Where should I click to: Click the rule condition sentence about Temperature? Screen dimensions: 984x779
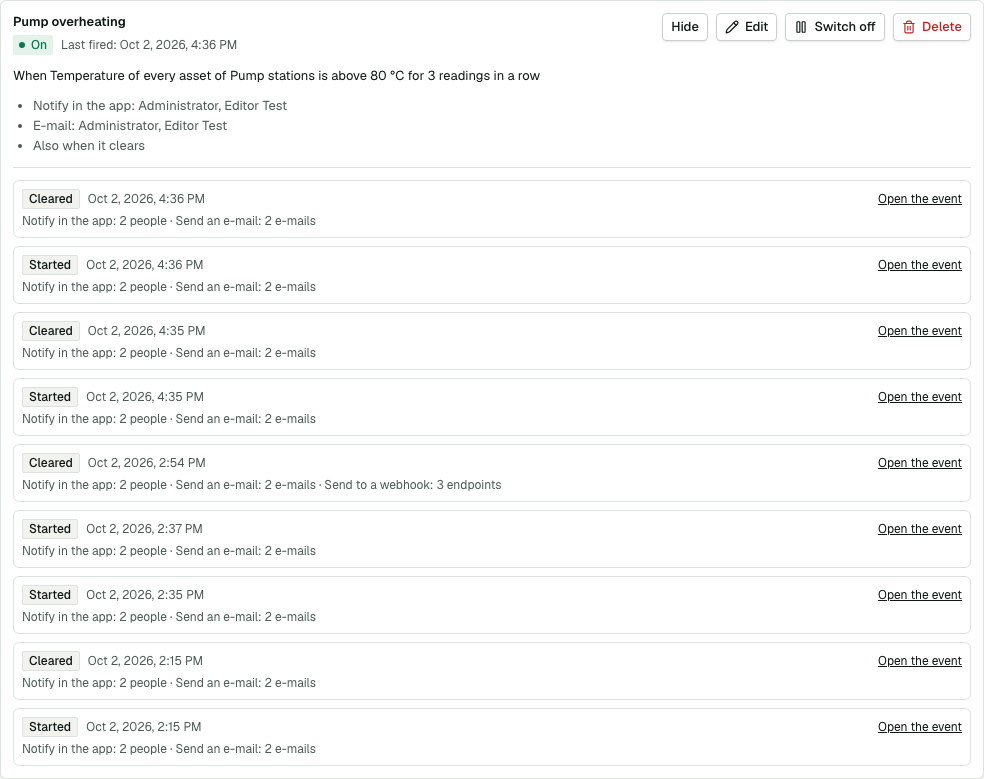point(277,76)
